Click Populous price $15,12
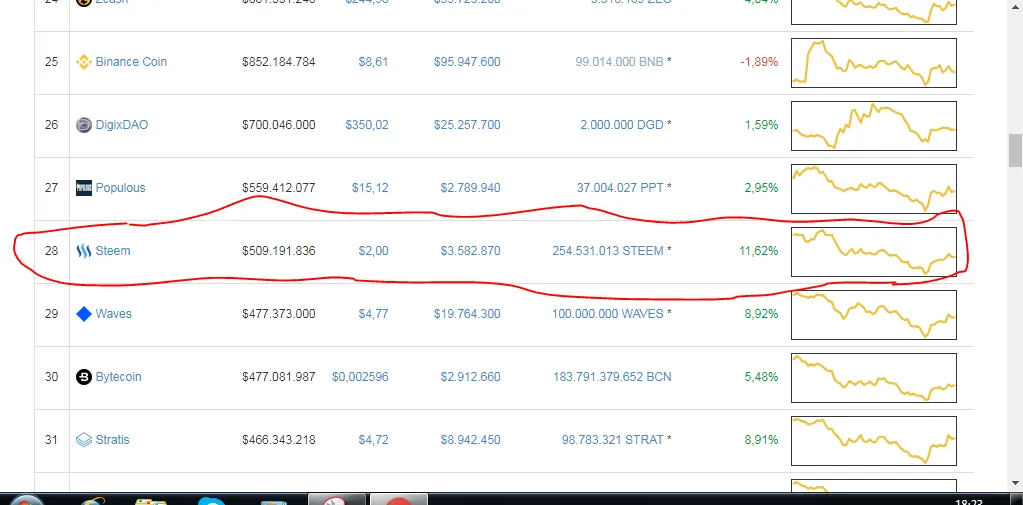 tap(370, 188)
